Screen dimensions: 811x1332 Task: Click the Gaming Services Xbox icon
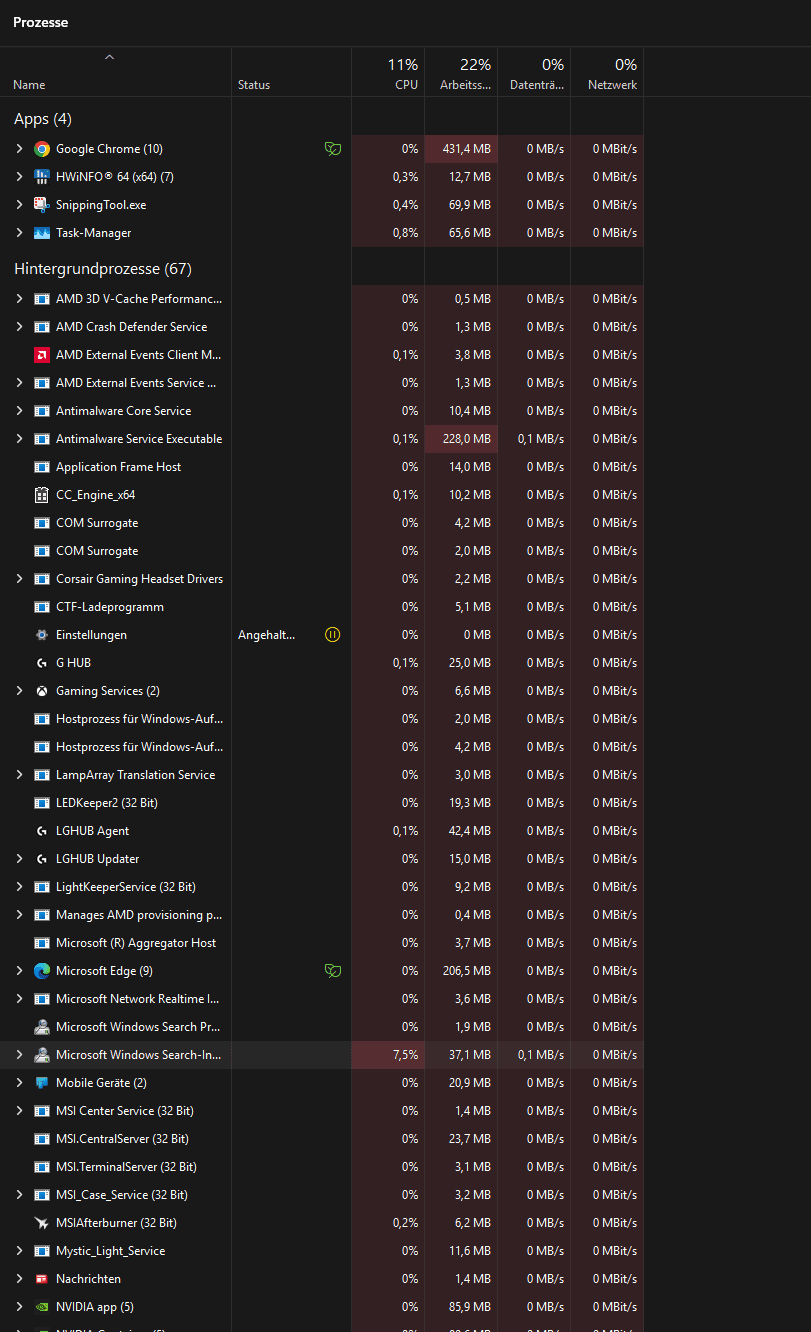click(x=42, y=691)
